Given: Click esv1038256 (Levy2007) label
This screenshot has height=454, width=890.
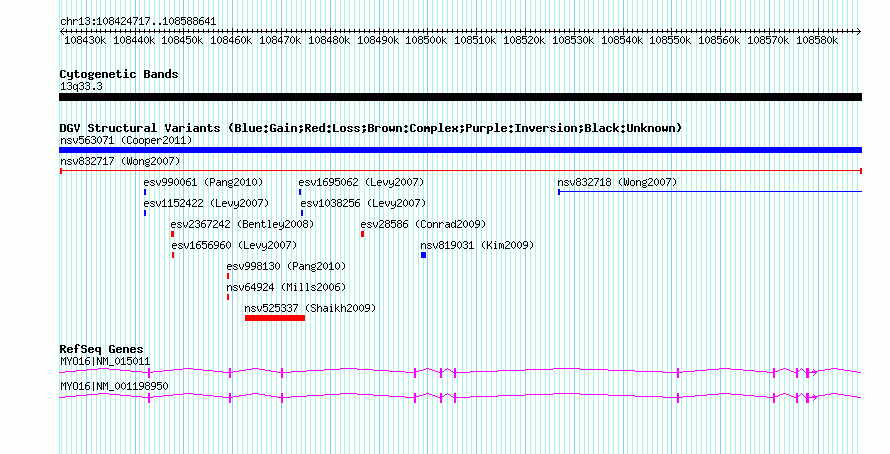Looking at the screenshot, I should 363,203.
